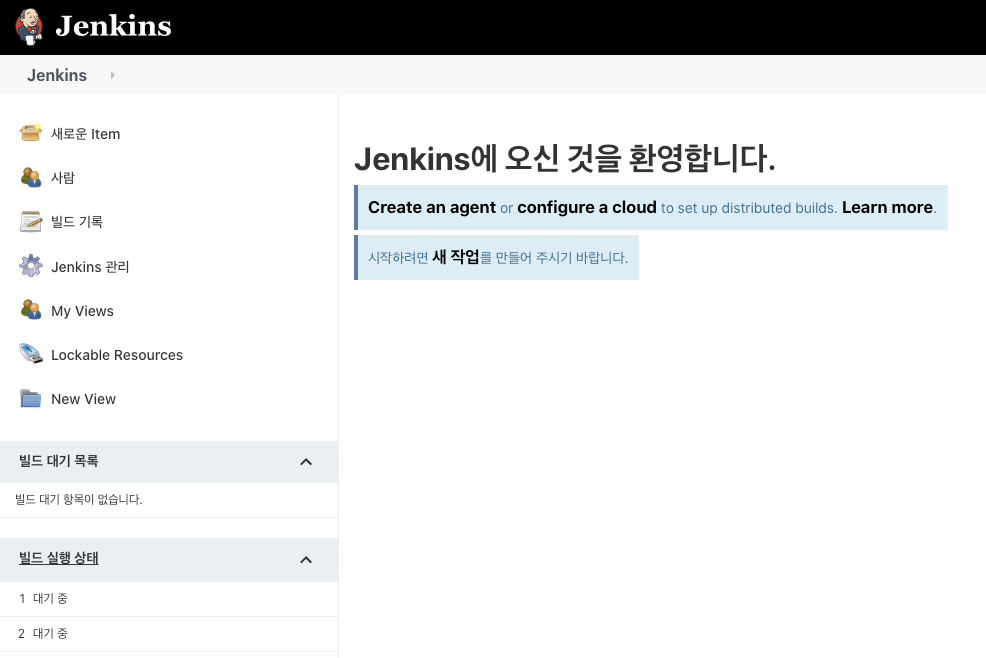986x658 pixels.
Task: Click the configure a cloud link
Action: pos(587,208)
